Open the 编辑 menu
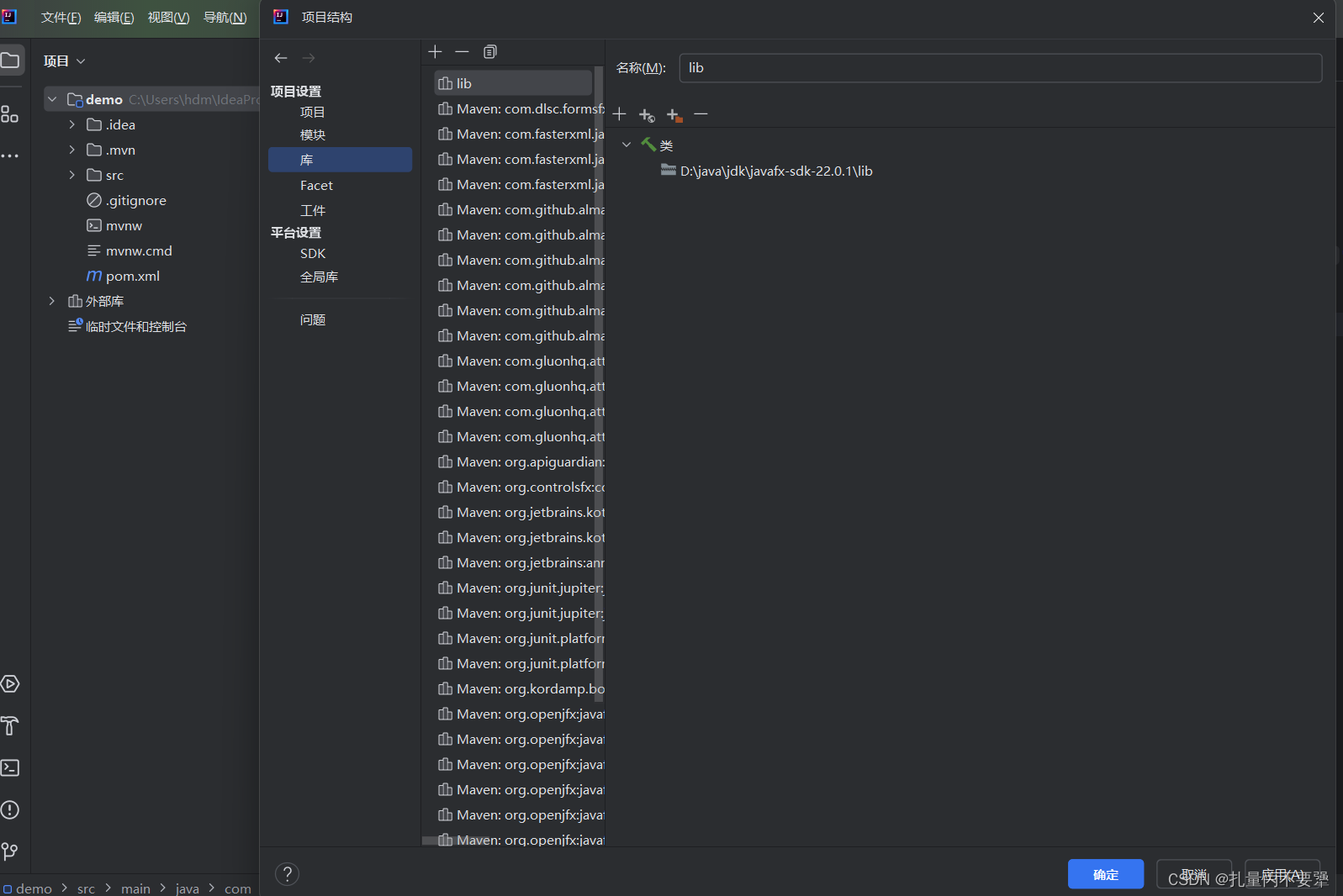The height and width of the screenshot is (896, 1343). click(114, 18)
